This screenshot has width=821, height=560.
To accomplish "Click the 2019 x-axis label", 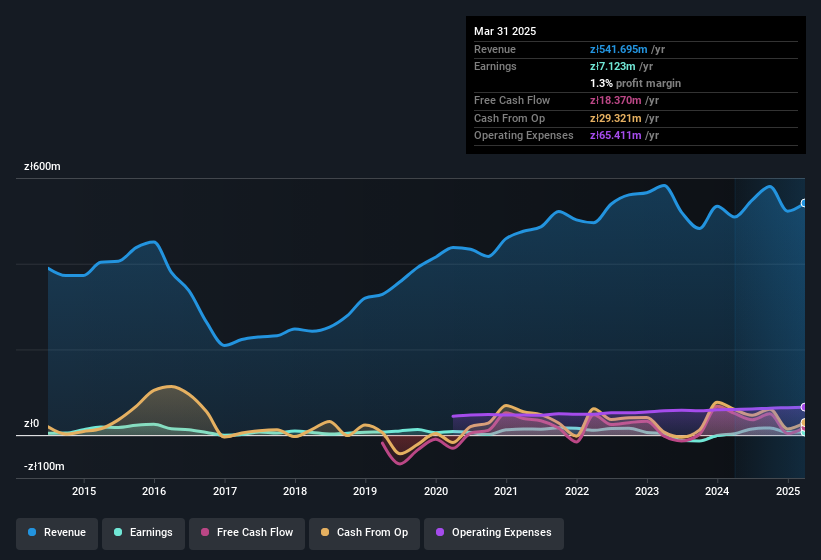I will (x=365, y=491).
